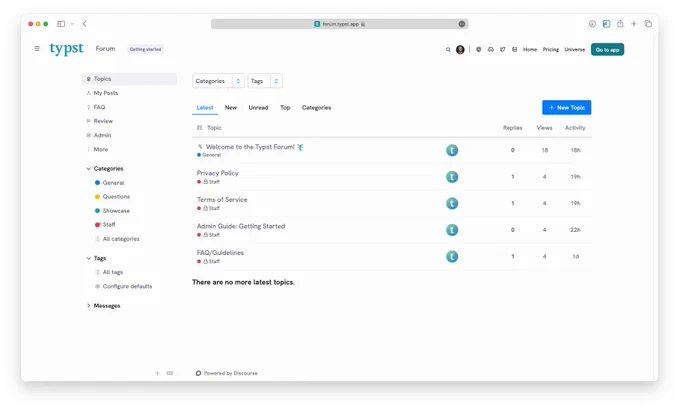
Task: Open the user profile avatar menu
Action: [460, 49]
